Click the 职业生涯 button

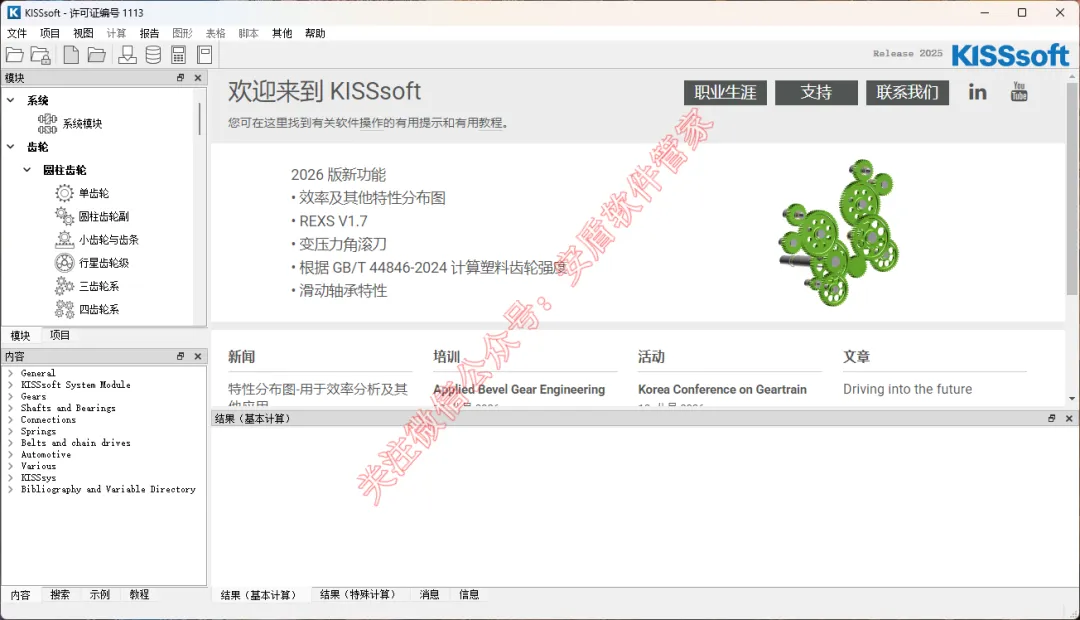tap(725, 92)
